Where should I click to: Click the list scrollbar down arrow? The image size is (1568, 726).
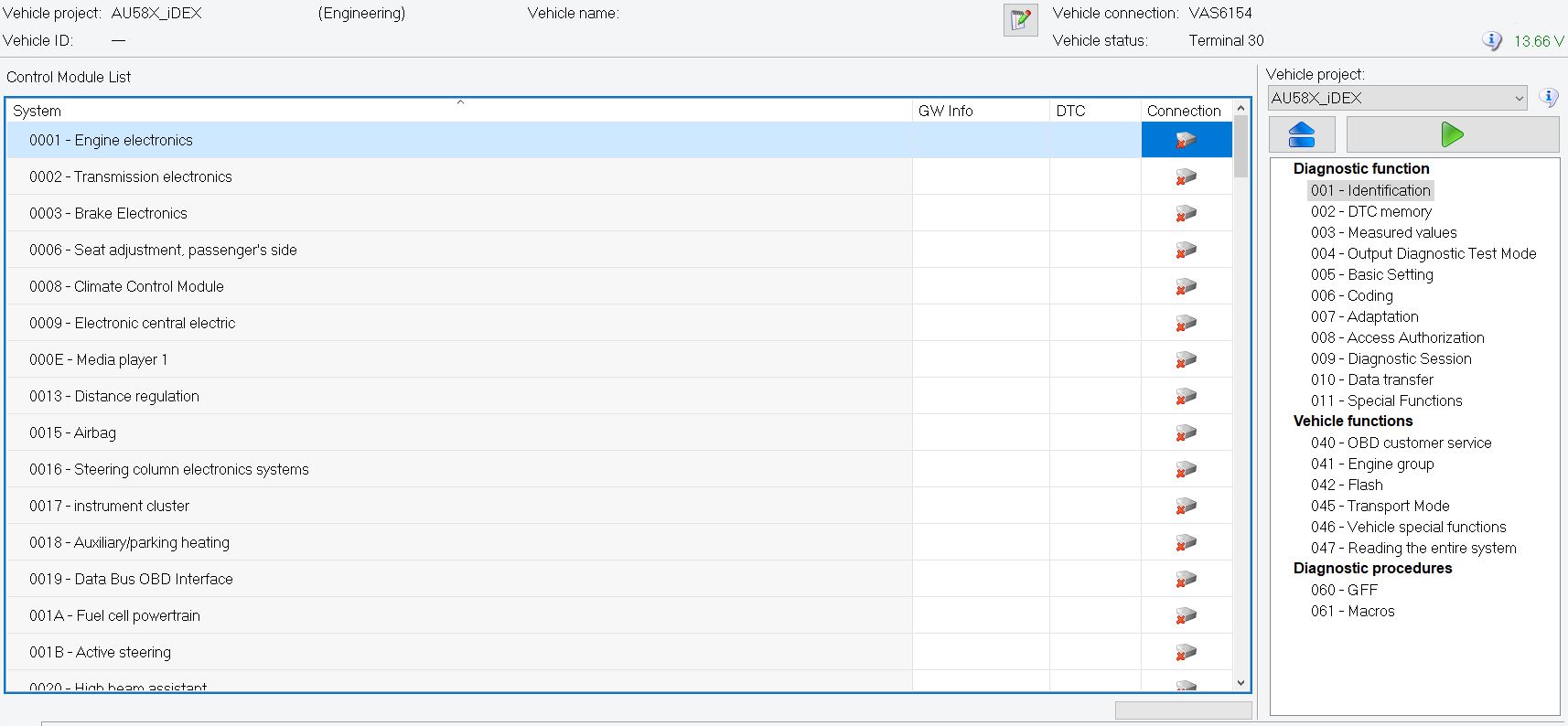pyautogui.click(x=1240, y=682)
